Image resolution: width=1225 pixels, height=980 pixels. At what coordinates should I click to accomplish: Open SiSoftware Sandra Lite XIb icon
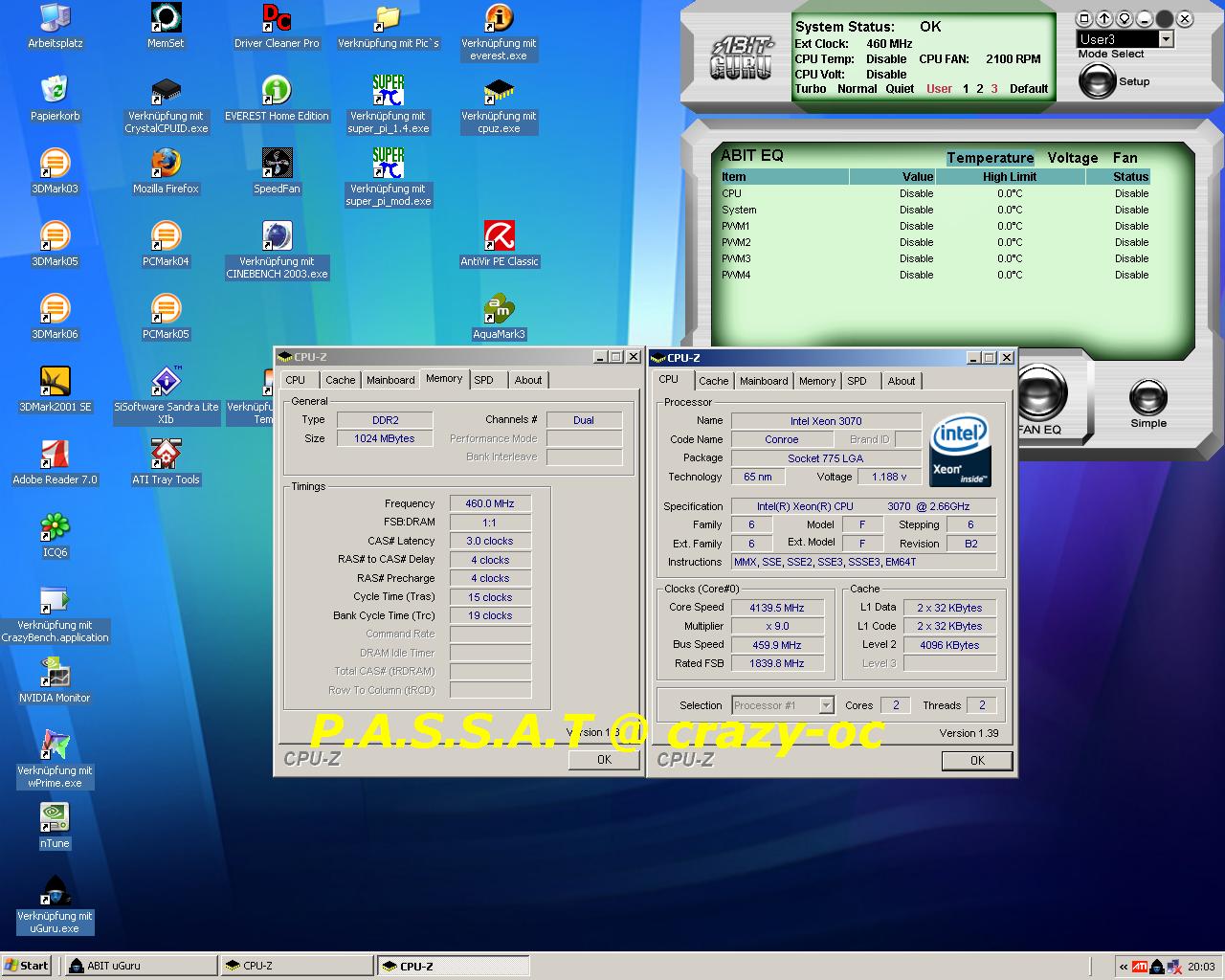tap(166, 396)
